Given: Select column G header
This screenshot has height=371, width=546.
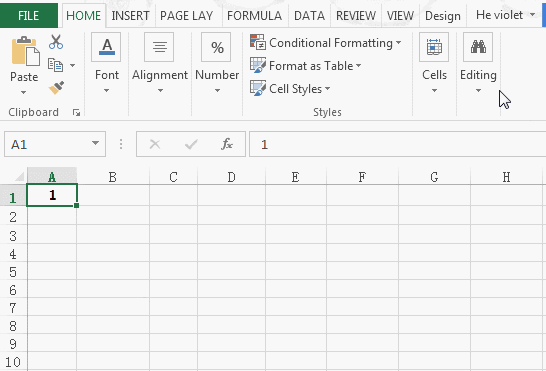Looking at the screenshot, I should [434, 177].
